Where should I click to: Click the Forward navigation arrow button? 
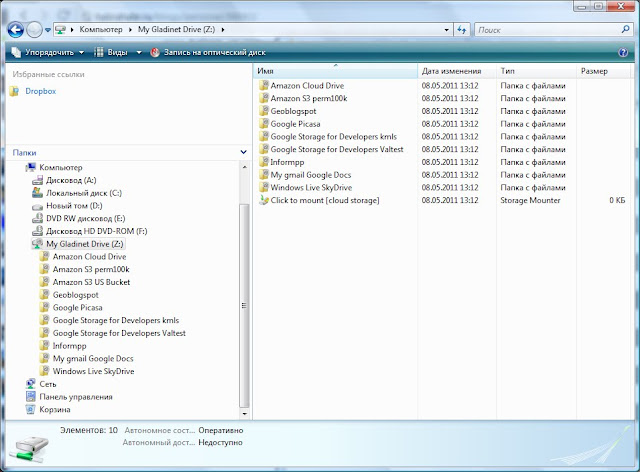(x=34, y=30)
